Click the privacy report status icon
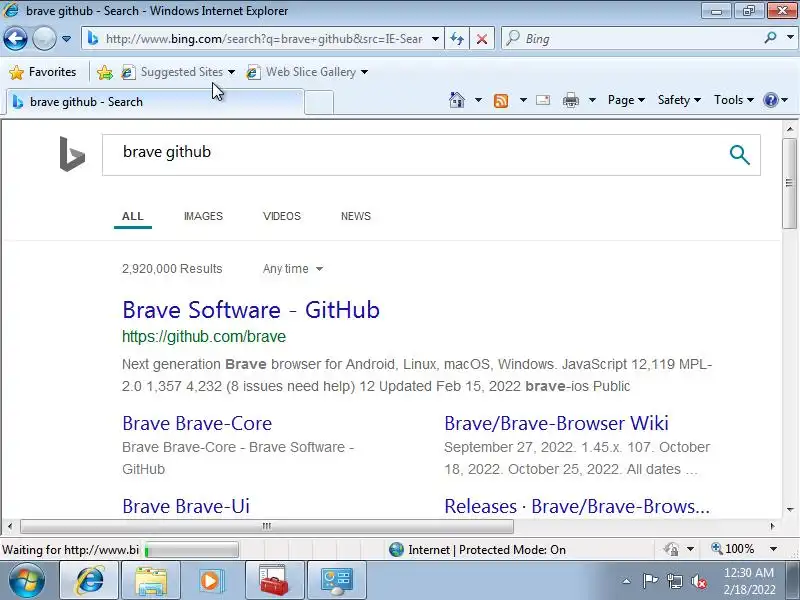The height and width of the screenshot is (600, 800). [671, 549]
